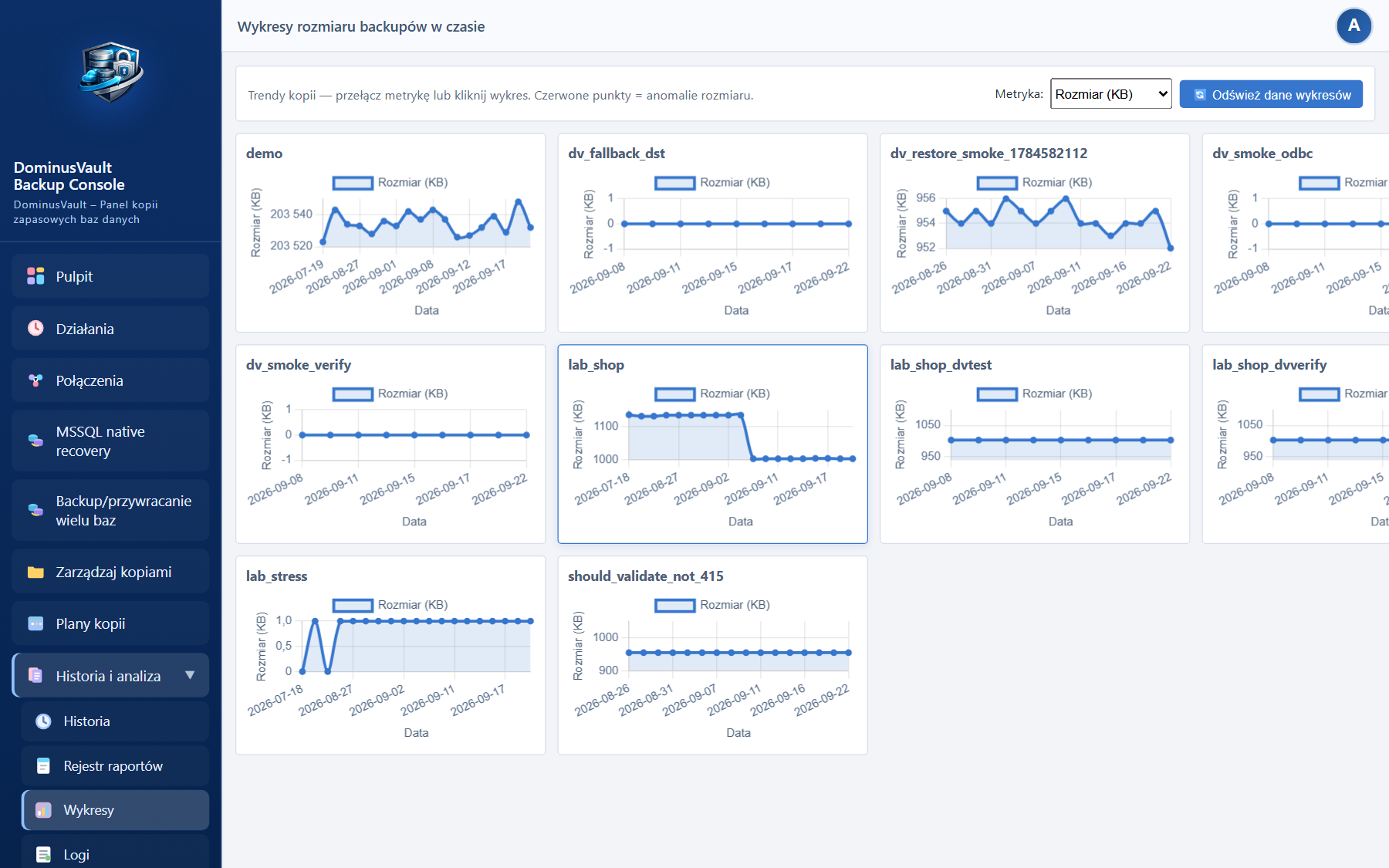This screenshot has height=868, width=1389.
Task: Click the dv_smoke_odbc chart title
Action: tap(1262, 154)
